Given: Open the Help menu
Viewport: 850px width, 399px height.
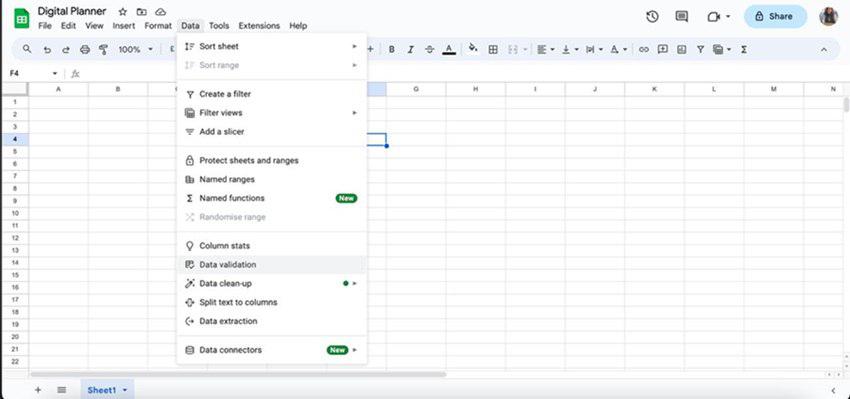Looking at the screenshot, I should click(298, 25).
